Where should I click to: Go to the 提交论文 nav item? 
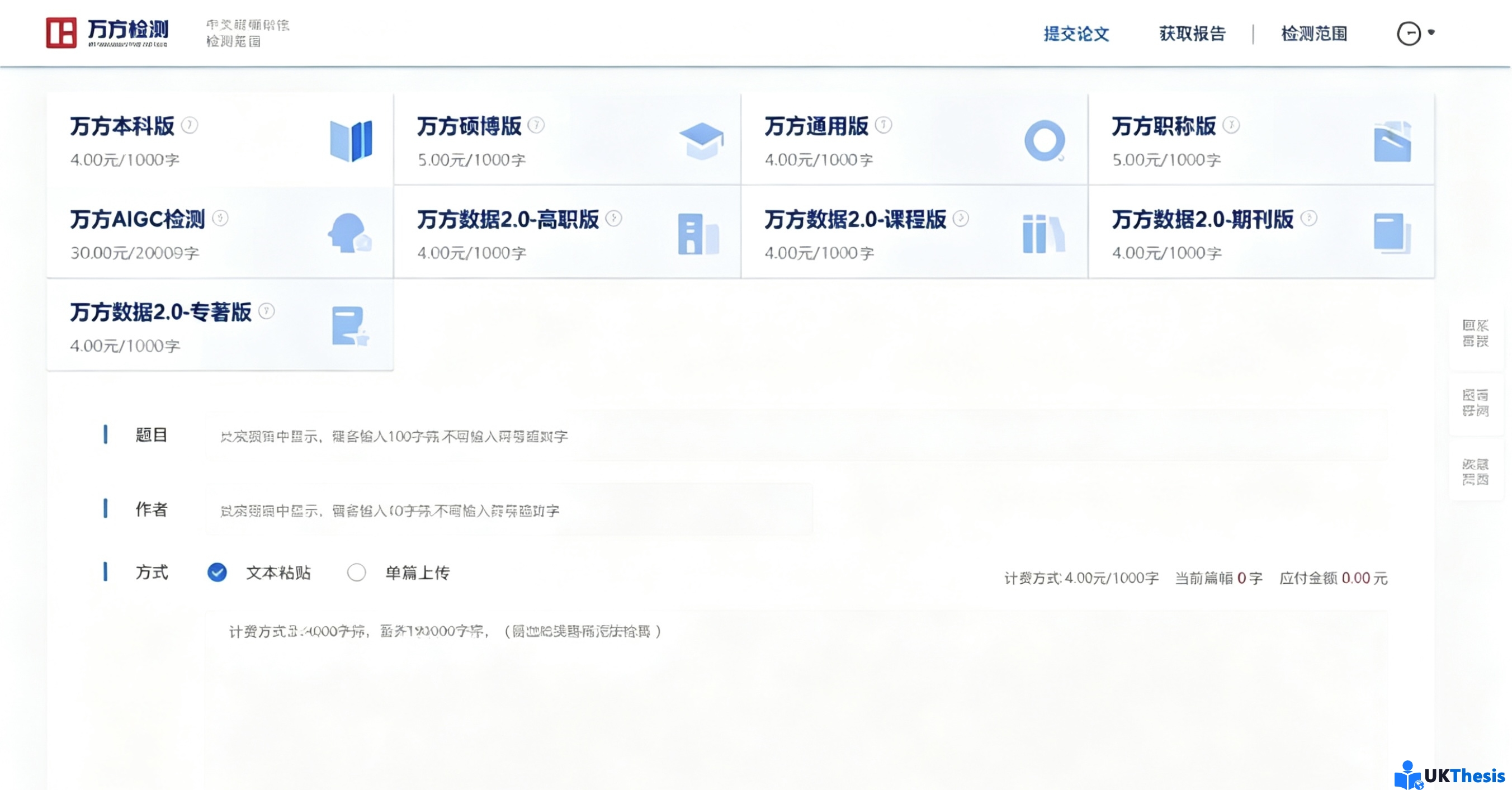tap(1076, 34)
